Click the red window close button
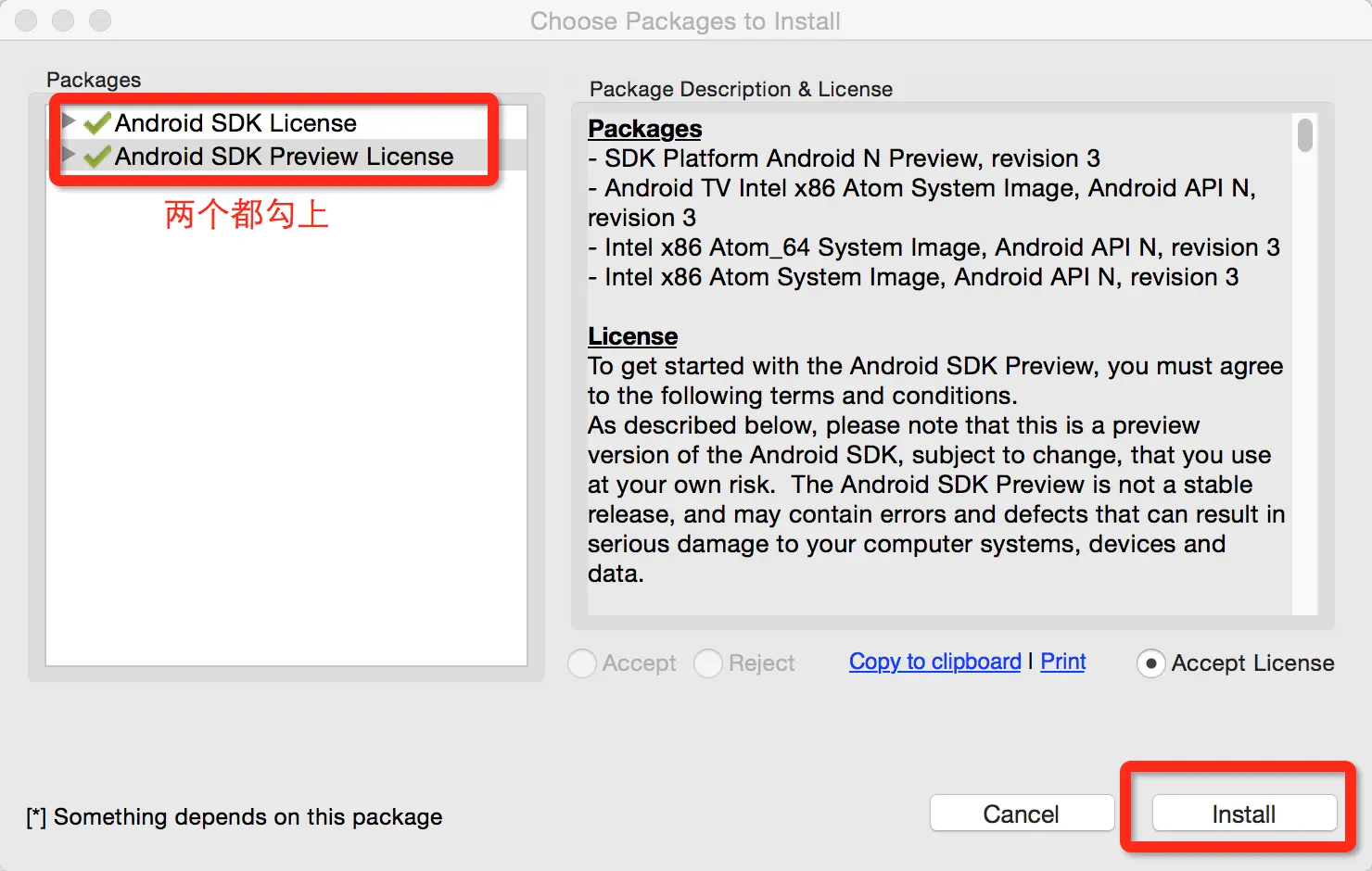1372x871 pixels. (26, 20)
